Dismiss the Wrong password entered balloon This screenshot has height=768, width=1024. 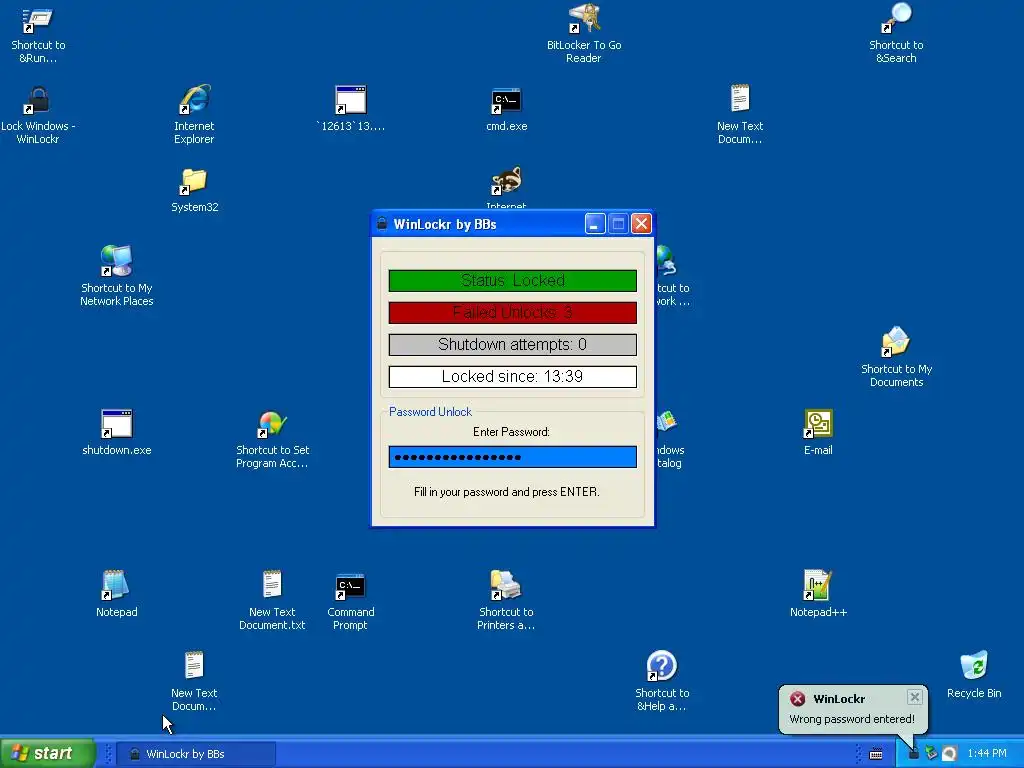tap(914, 697)
